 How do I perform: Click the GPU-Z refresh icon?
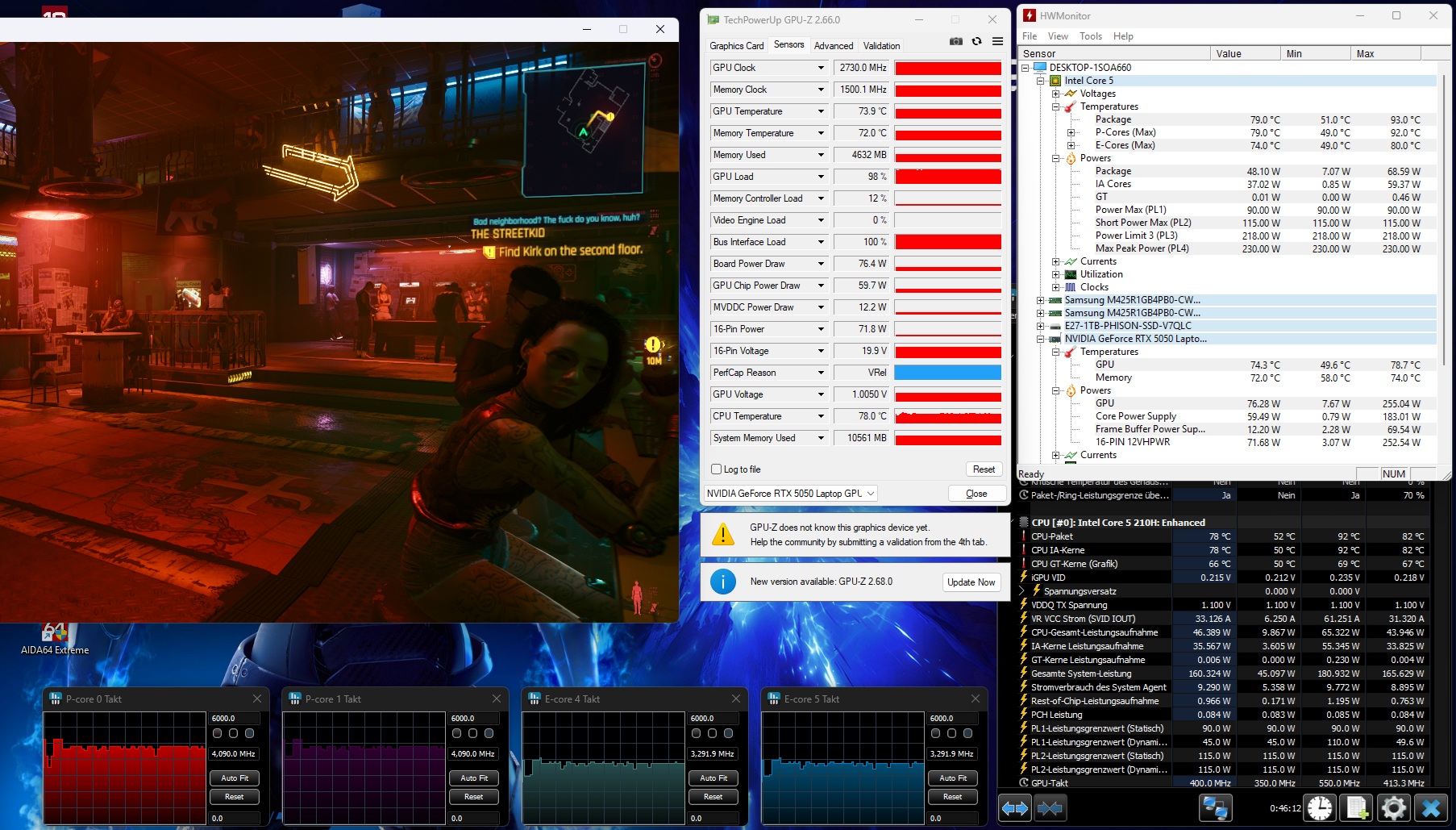pos(977,42)
